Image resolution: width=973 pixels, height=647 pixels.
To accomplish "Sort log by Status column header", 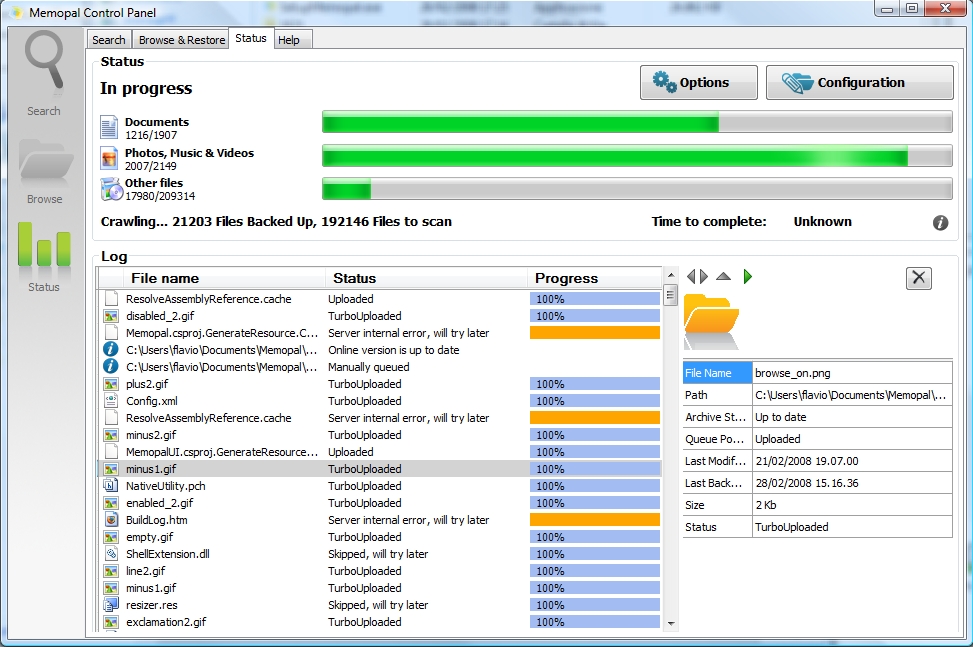I will coord(426,278).
